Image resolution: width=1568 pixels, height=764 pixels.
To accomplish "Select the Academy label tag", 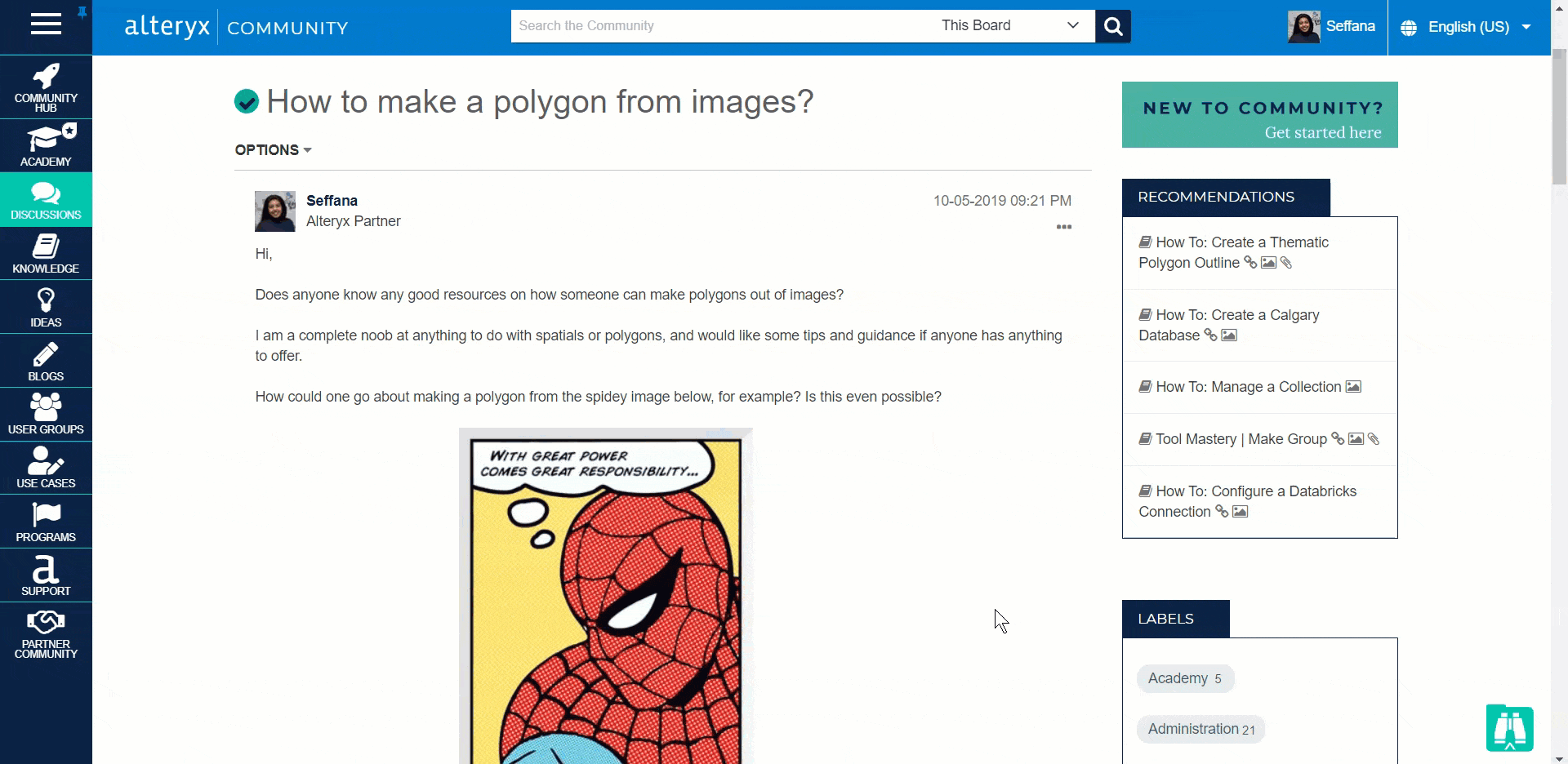I will click(x=1185, y=678).
